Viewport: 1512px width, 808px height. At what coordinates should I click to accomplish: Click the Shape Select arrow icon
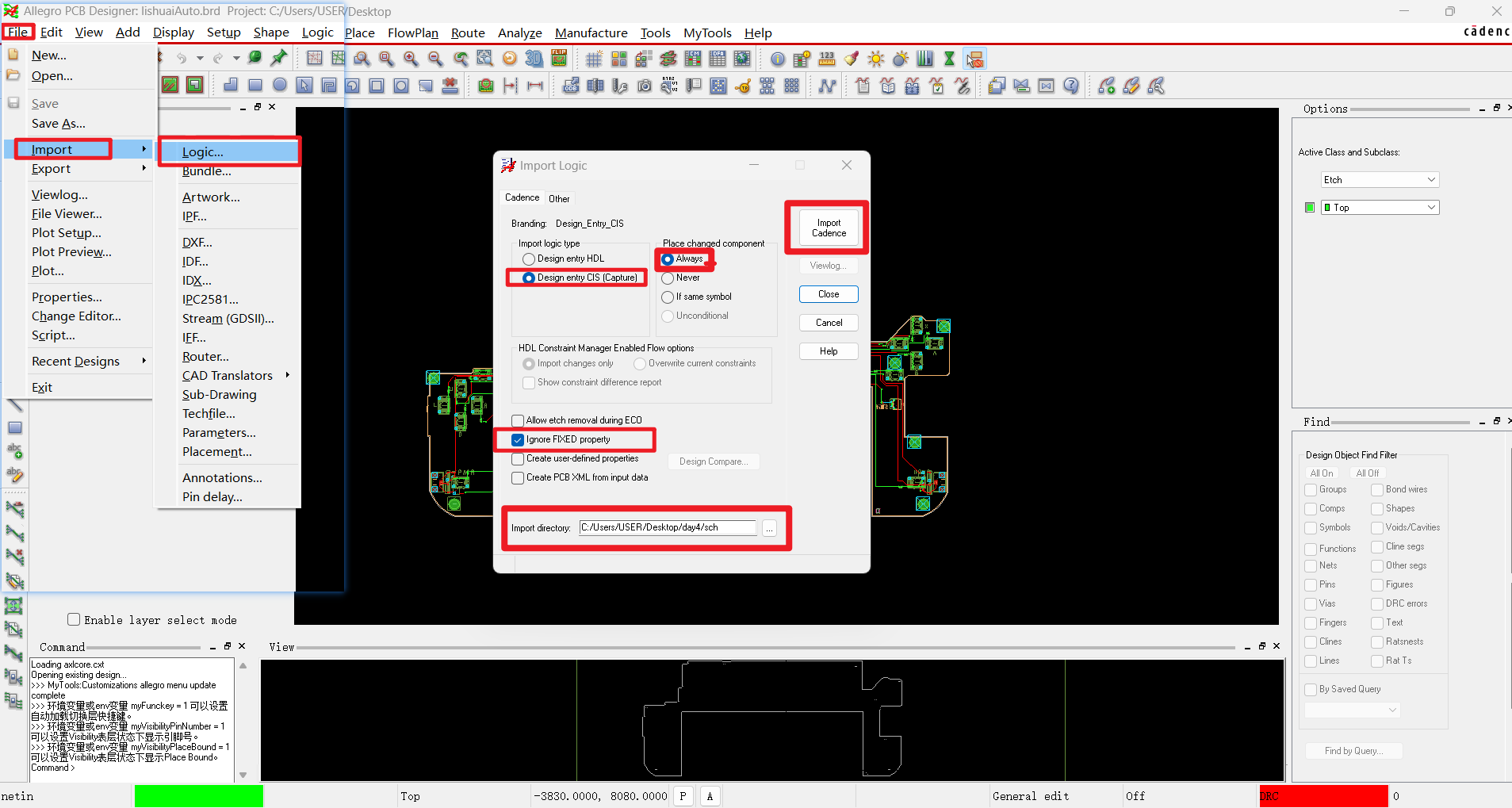[x=304, y=86]
